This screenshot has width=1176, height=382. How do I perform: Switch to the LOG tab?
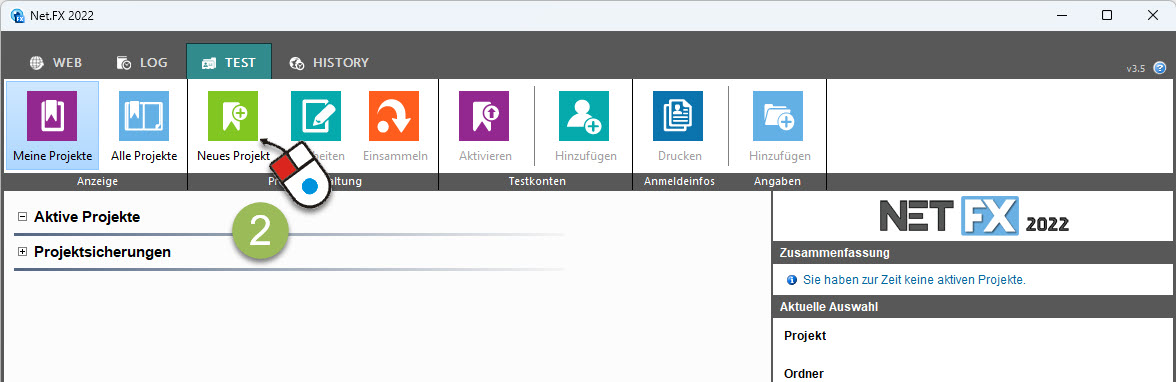click(142, 62)
